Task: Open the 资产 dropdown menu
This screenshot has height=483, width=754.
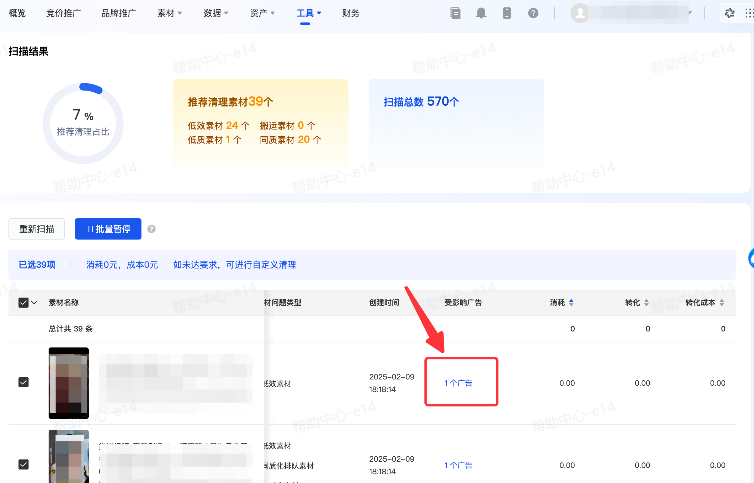Action: 262,13
